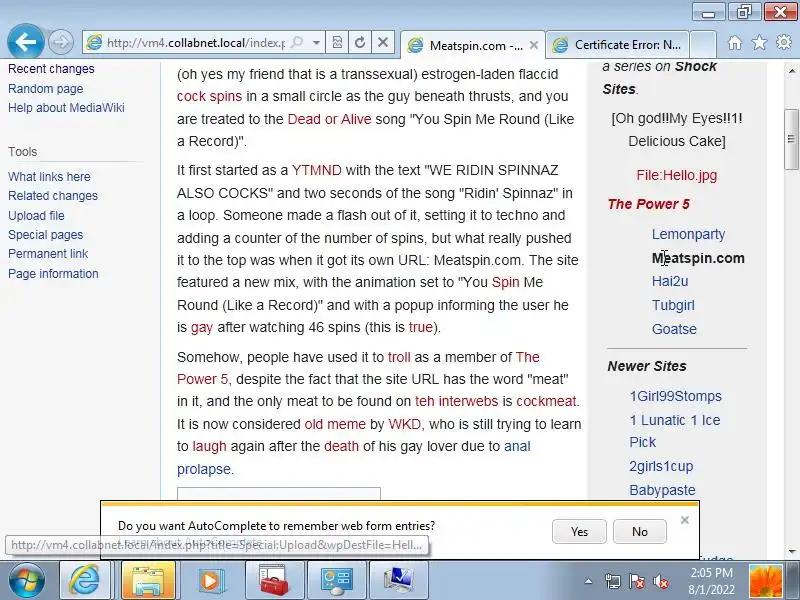Click the page scrollbar up arrow
This screenshot has height=600, width=800.
click(x=792, y=71)
